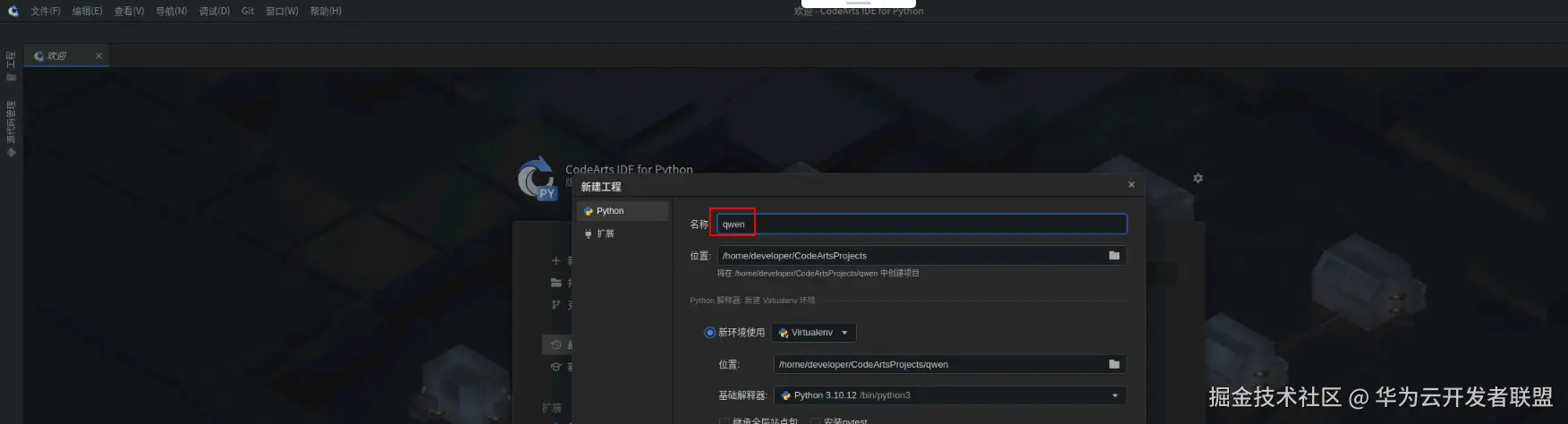Open the Git menu
This screenshot has width=1568, height=424.
point(248,11)
